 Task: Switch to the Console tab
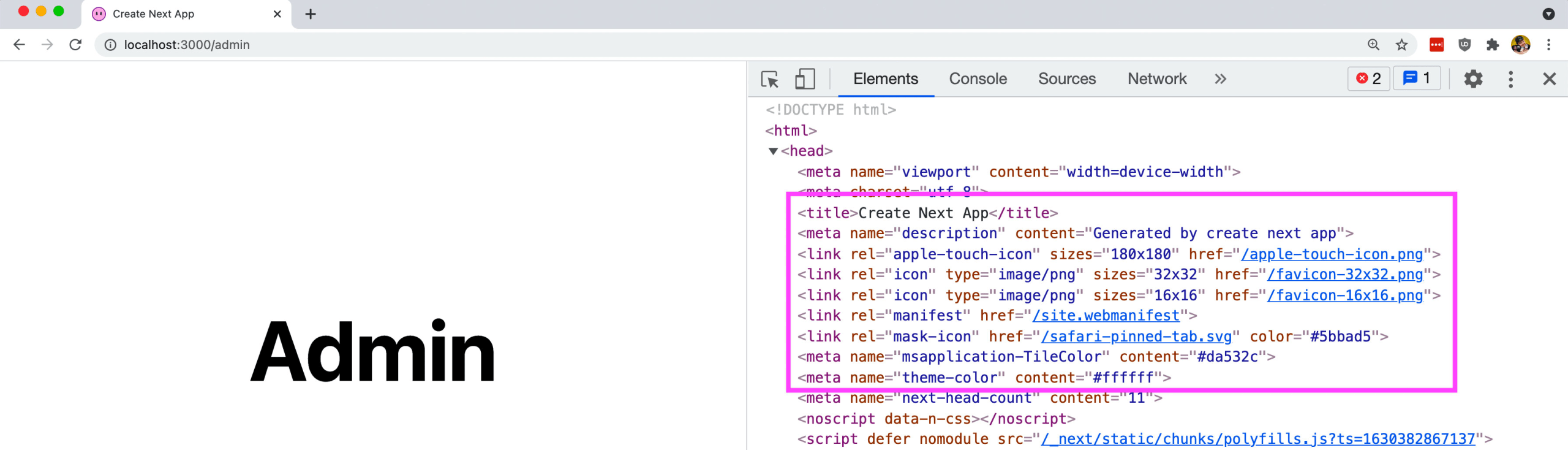(978, 79)
